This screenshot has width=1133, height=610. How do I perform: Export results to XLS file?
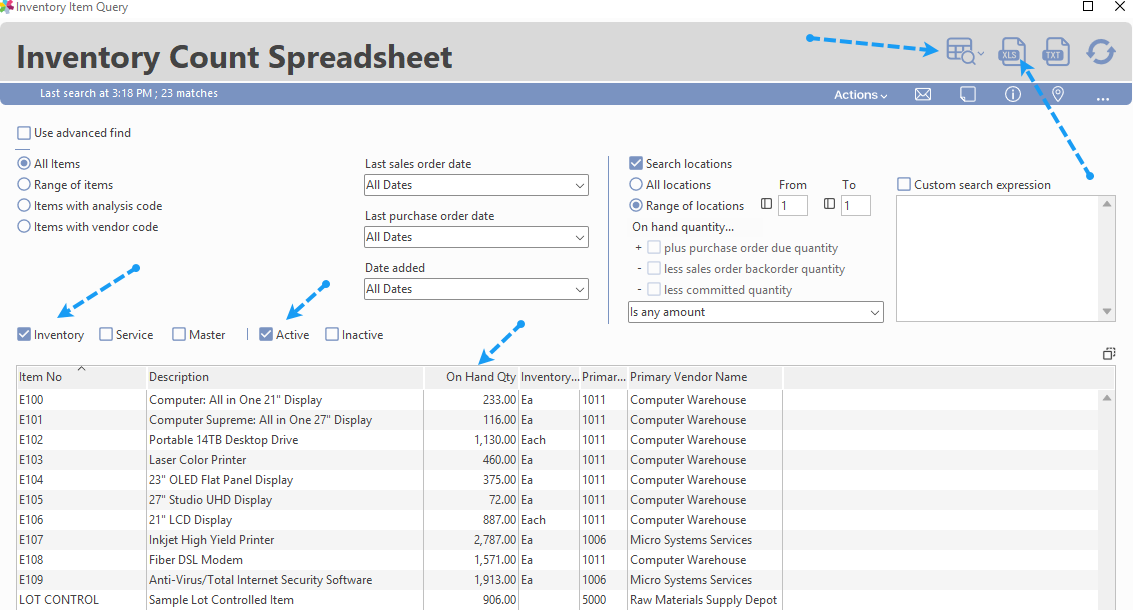tap(1011, 52)
